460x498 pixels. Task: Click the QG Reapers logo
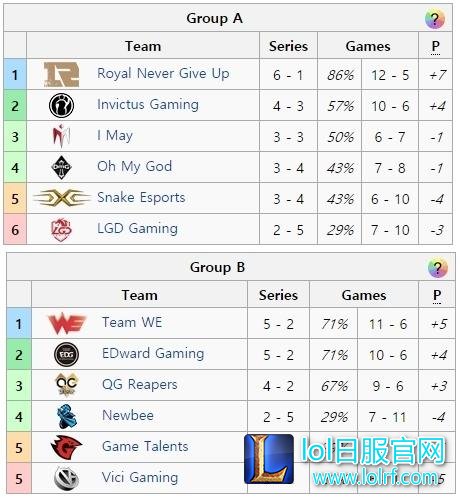[x=67, y=385]
